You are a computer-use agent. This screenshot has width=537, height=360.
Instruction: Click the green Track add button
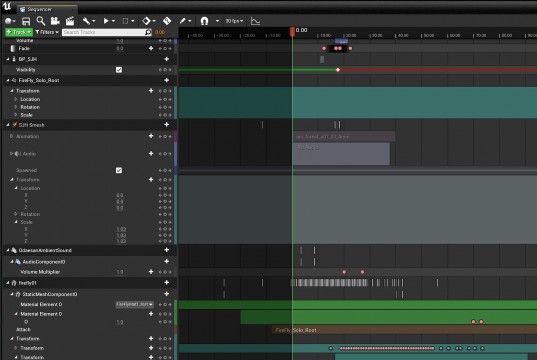(x=19, y=32)
